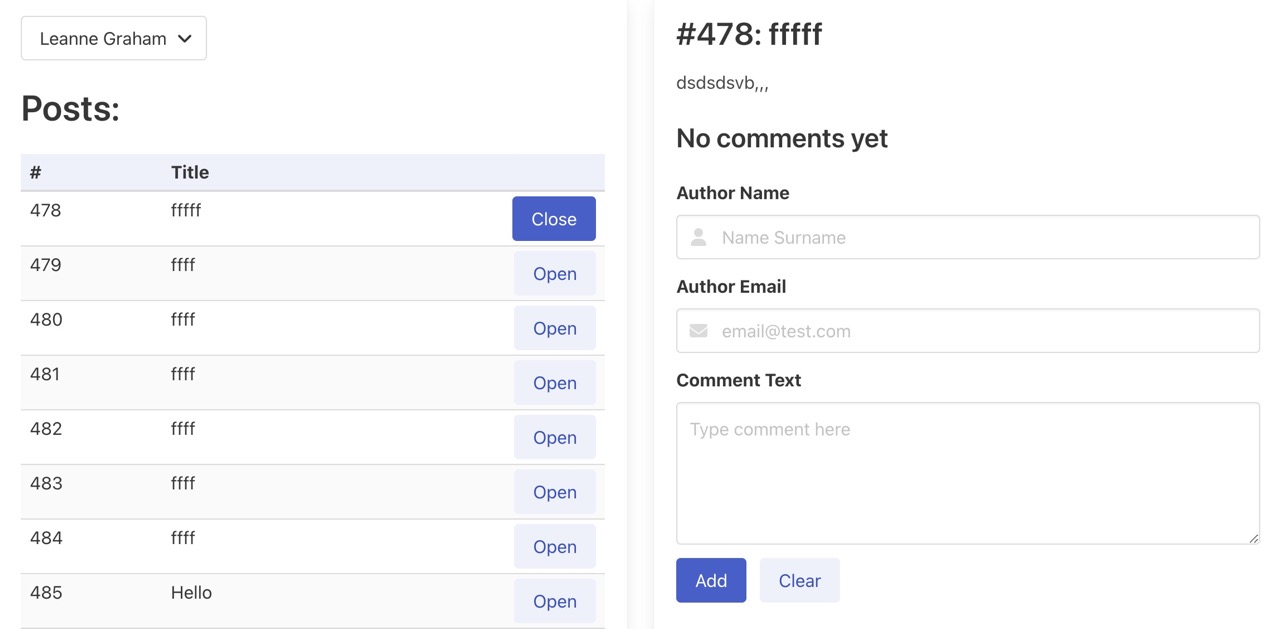
Task: Click the Comment Text textarea
Action: tap(967, 473)
